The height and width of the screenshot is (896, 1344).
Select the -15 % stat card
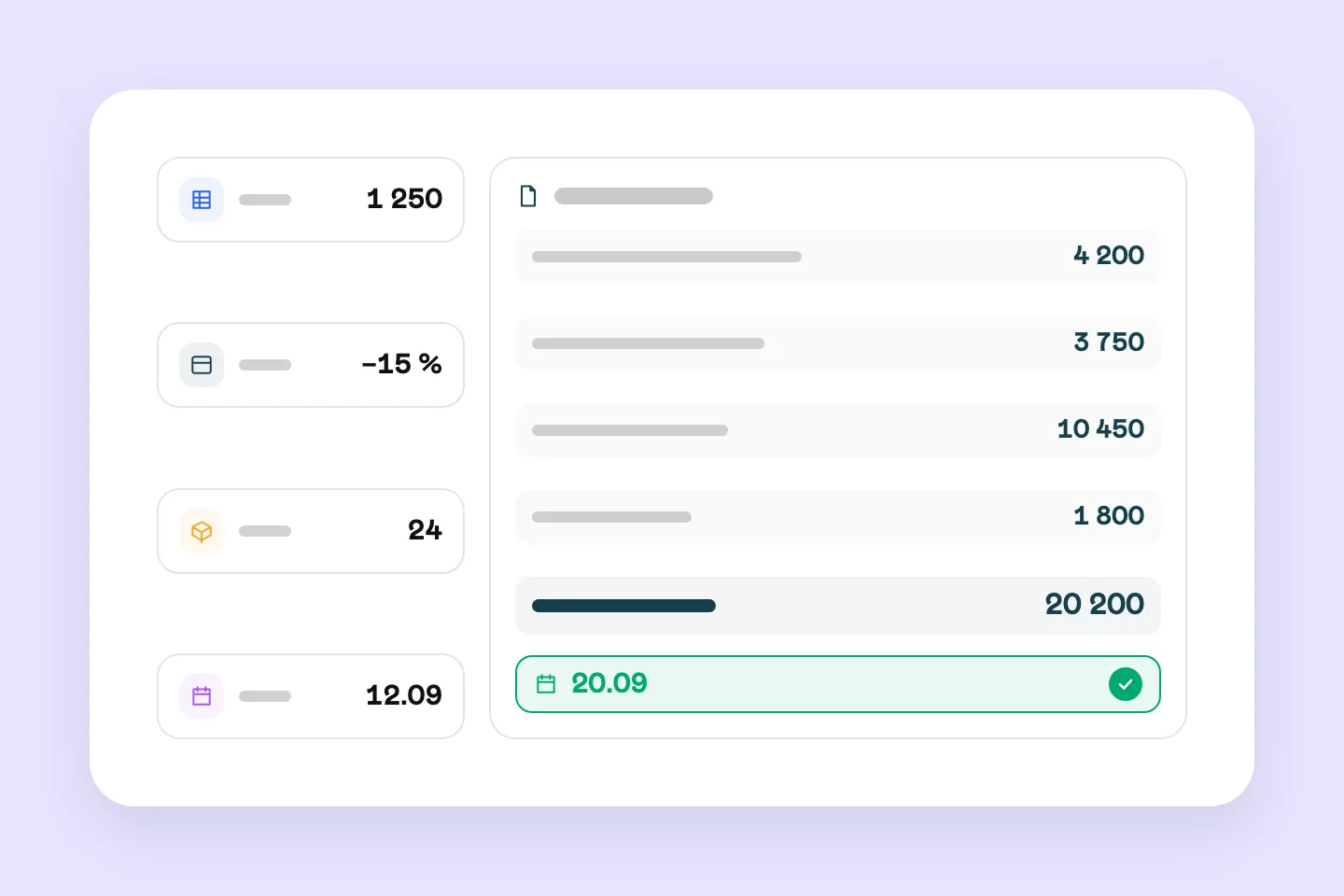311,365
